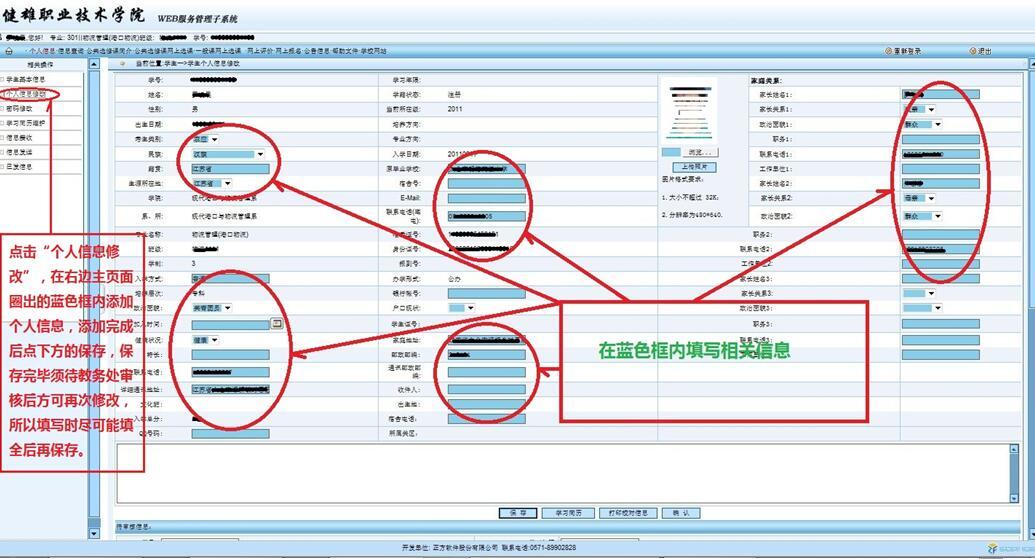
Task: Click the 籍贯 text input field
Action: pyautogui.click(x=230, y=169)
